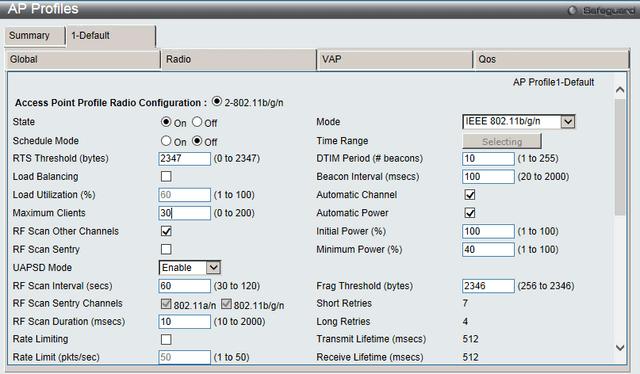Turn Schedule Mode On
The height and width of the screenshot is (374, 640).
166,141
